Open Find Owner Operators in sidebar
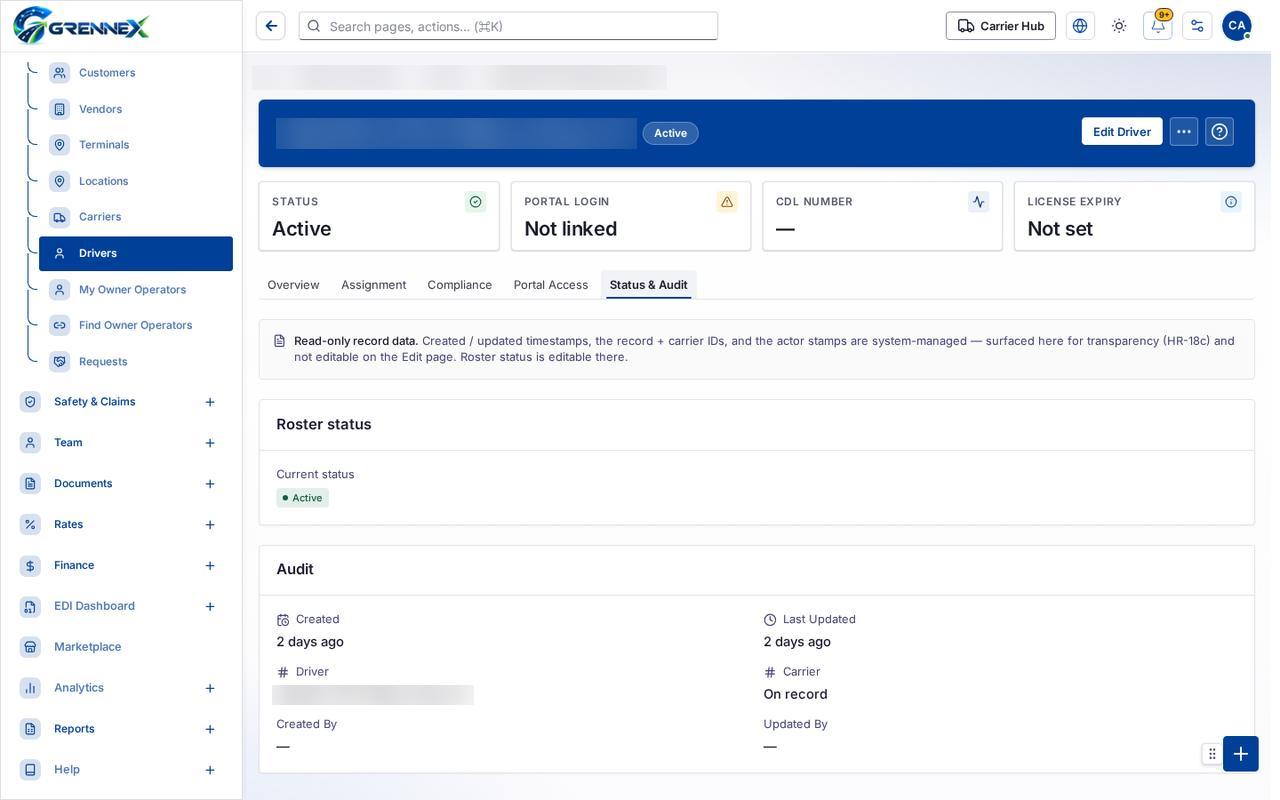Viewport: 1280px width, 800px height. [136, 326]
